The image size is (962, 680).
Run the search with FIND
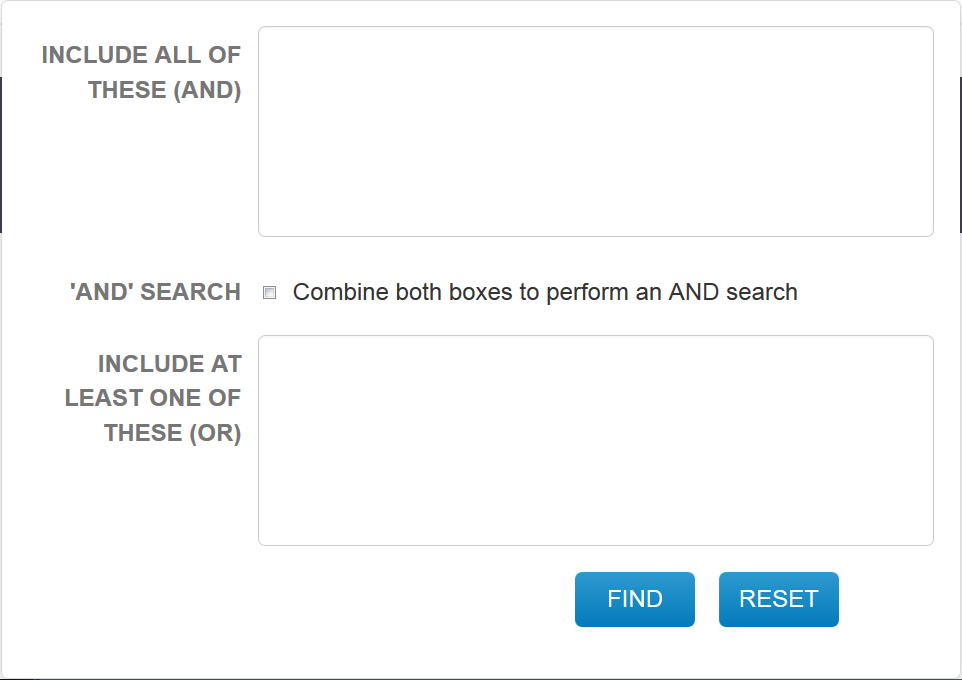click(634, 599)
